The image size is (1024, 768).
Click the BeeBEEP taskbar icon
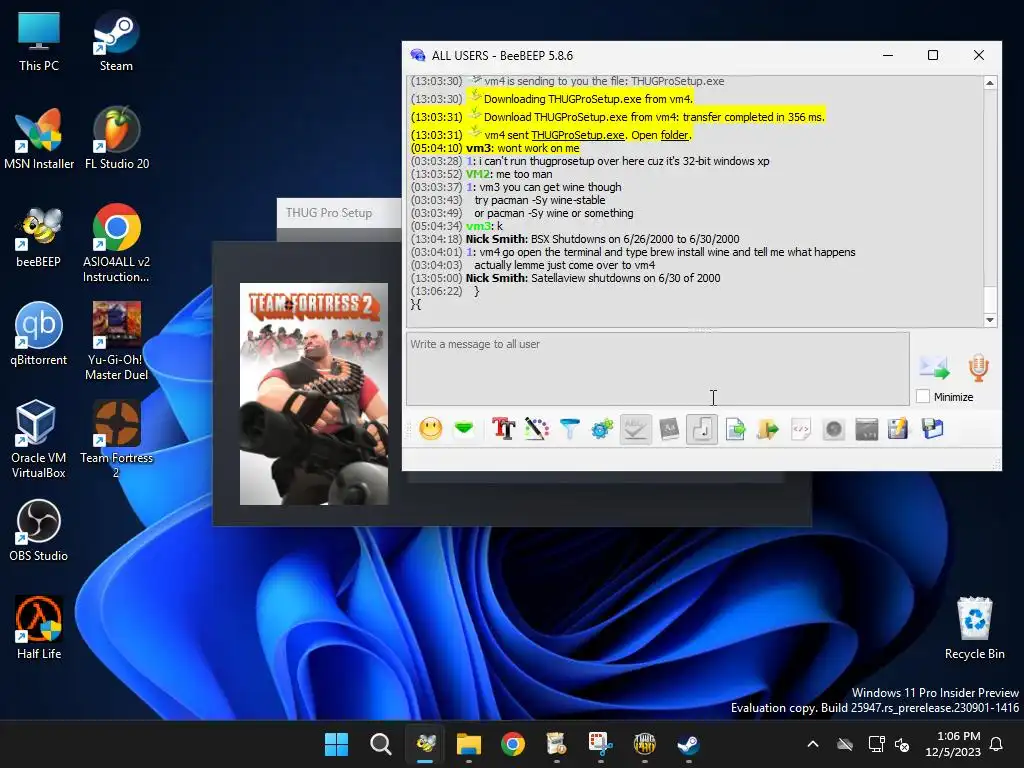(425, 744)
